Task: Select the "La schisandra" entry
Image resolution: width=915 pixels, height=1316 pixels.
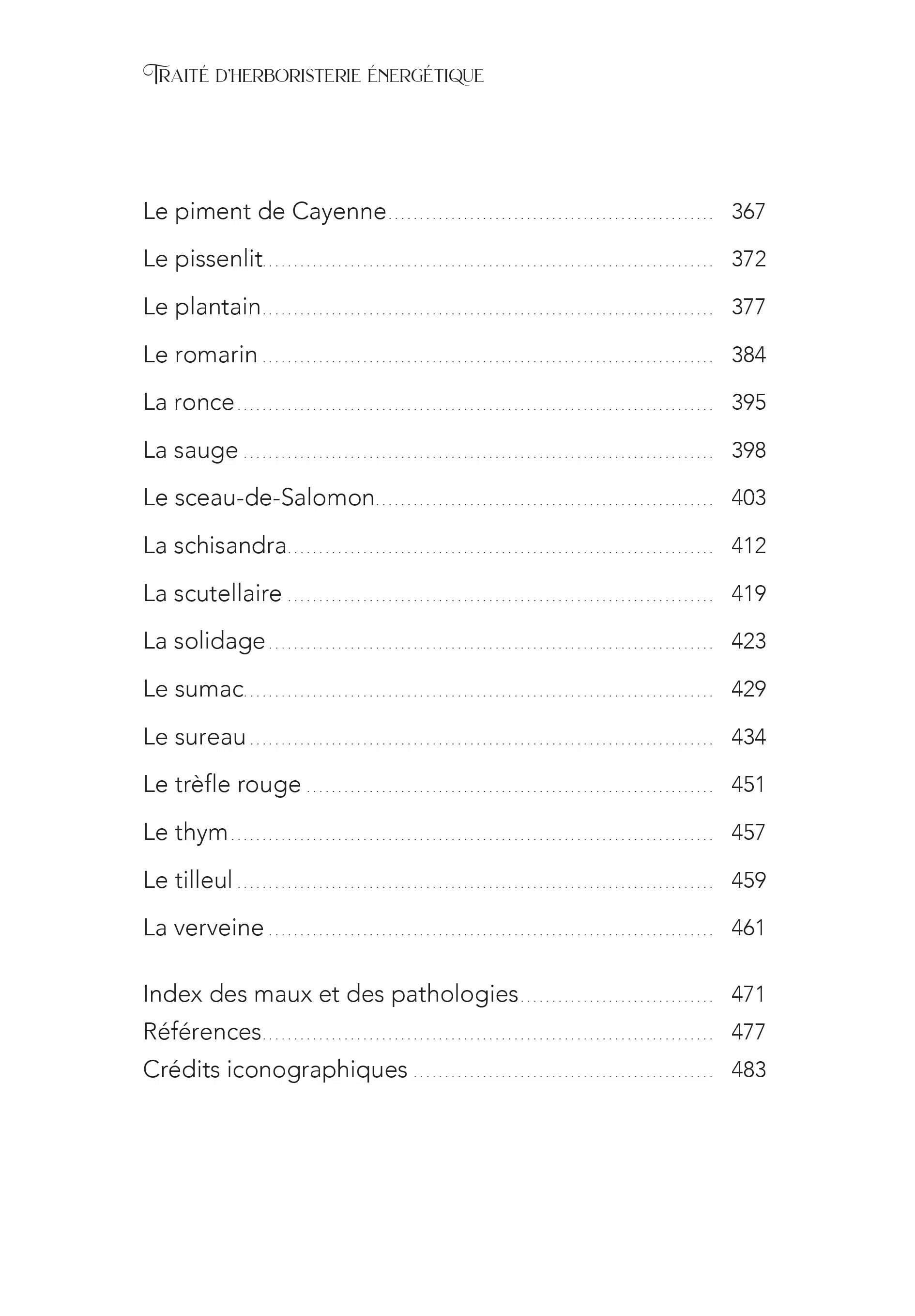Action: (x=214, y=546)
